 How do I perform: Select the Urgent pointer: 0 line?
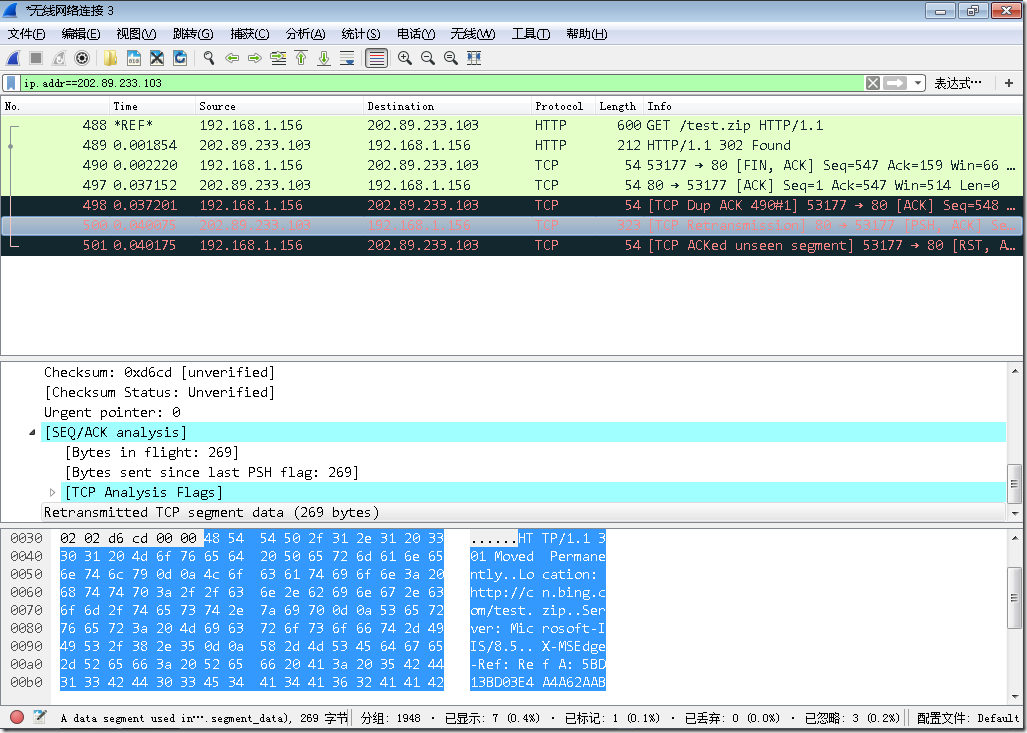[112, 412]
